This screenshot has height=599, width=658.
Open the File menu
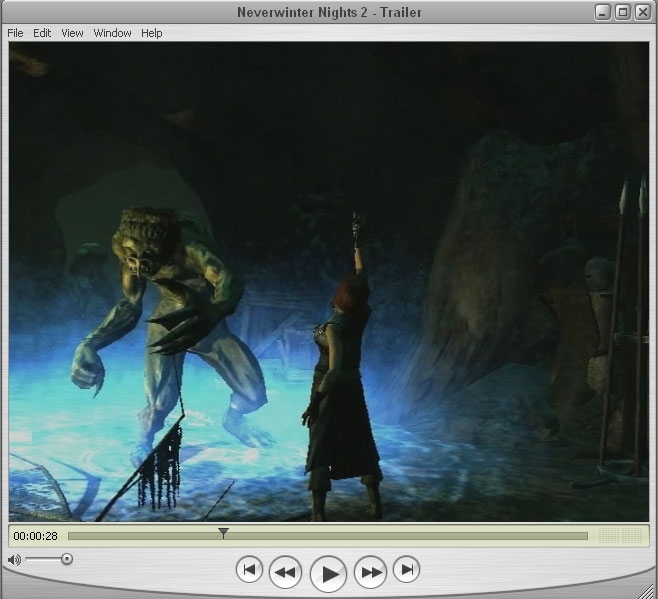(x=15, y=33)
